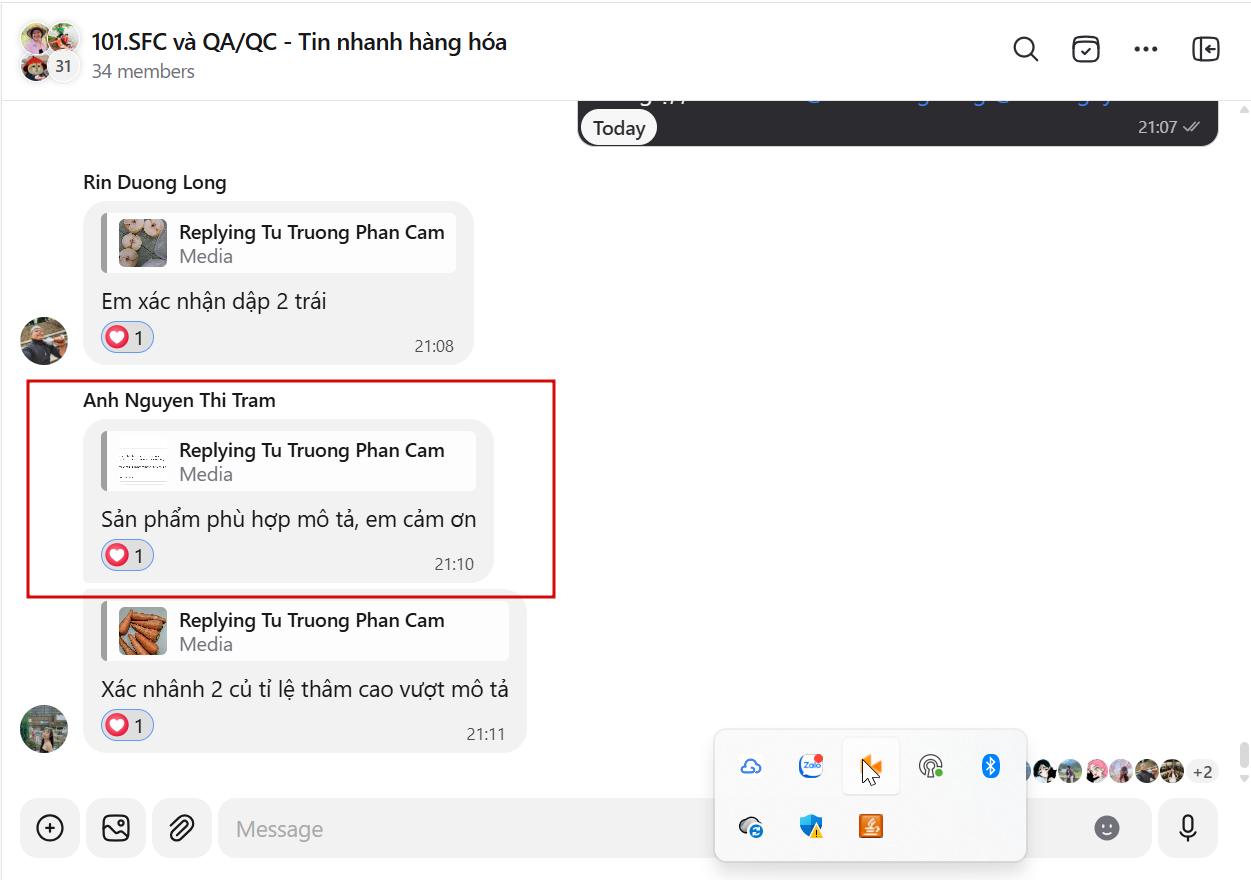Open Zalo from the system tray popup
Image resolution: width=1251 pixels, height=880 pixels.
click(x=811, y=767)
